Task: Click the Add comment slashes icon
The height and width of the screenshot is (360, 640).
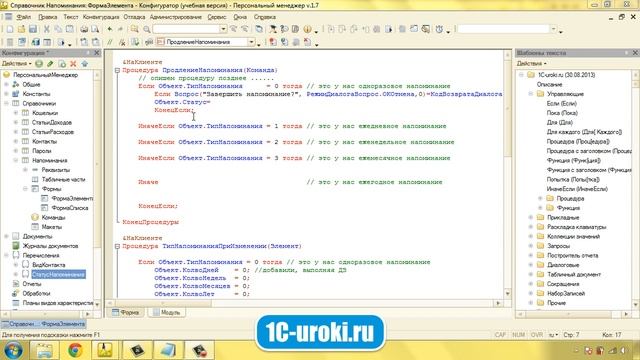Action: [x=109, y=42]
